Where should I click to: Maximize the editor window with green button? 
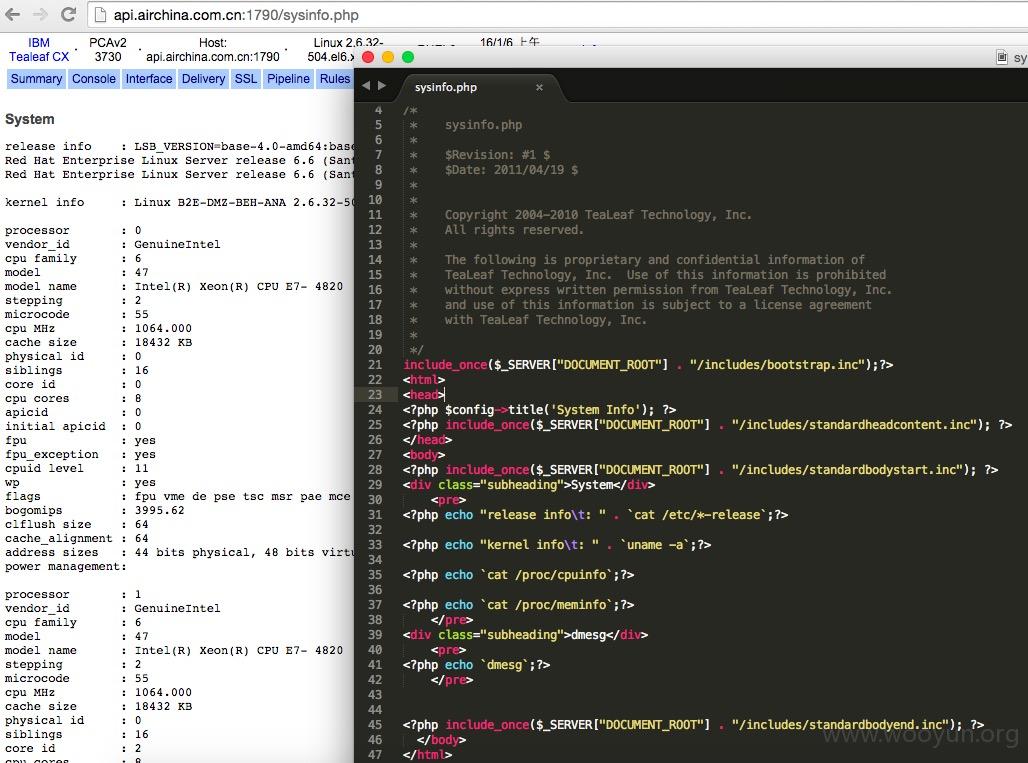tap(408, 57)
